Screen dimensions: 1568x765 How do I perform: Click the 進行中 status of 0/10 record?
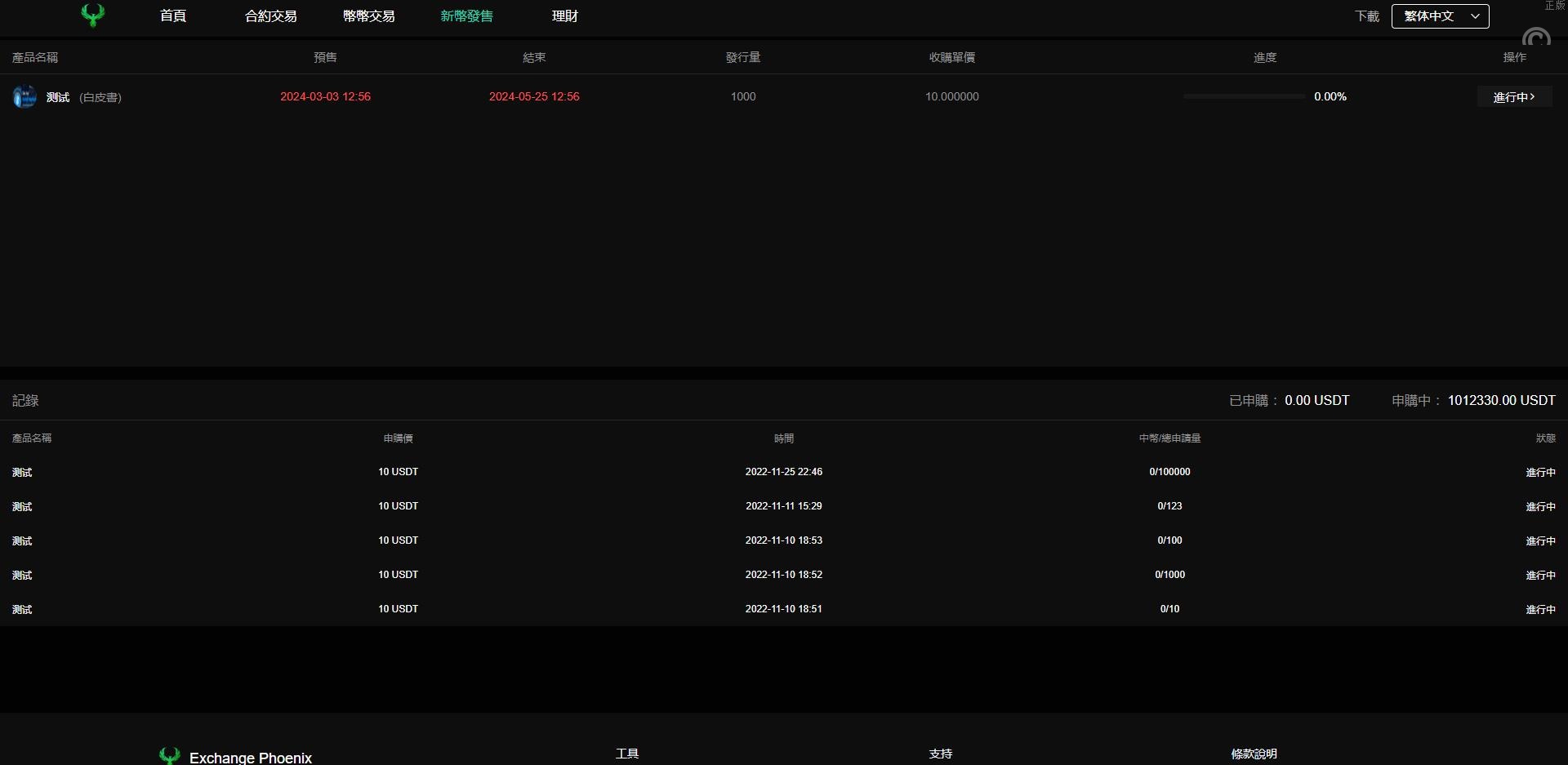click(1540, 609)
